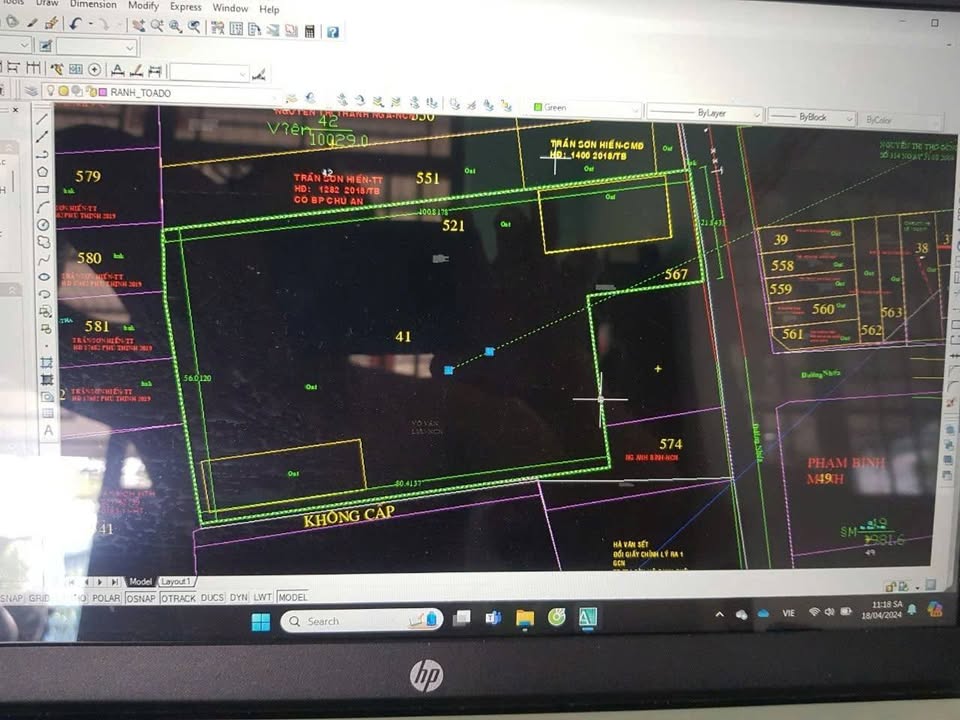The width and height of the screenshot is (960, 720).
Task: Click the Windows Search box in the taskbar
Action: 360,620
